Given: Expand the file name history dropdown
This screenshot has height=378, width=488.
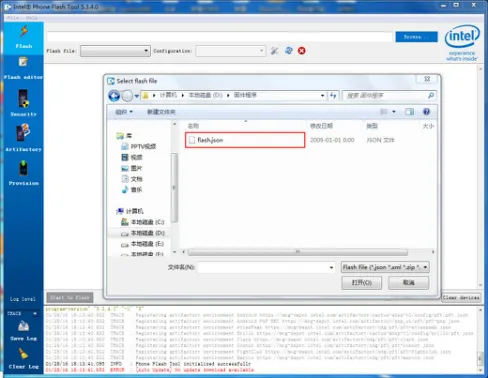Looking at the screenshot, I should (331, 267).
